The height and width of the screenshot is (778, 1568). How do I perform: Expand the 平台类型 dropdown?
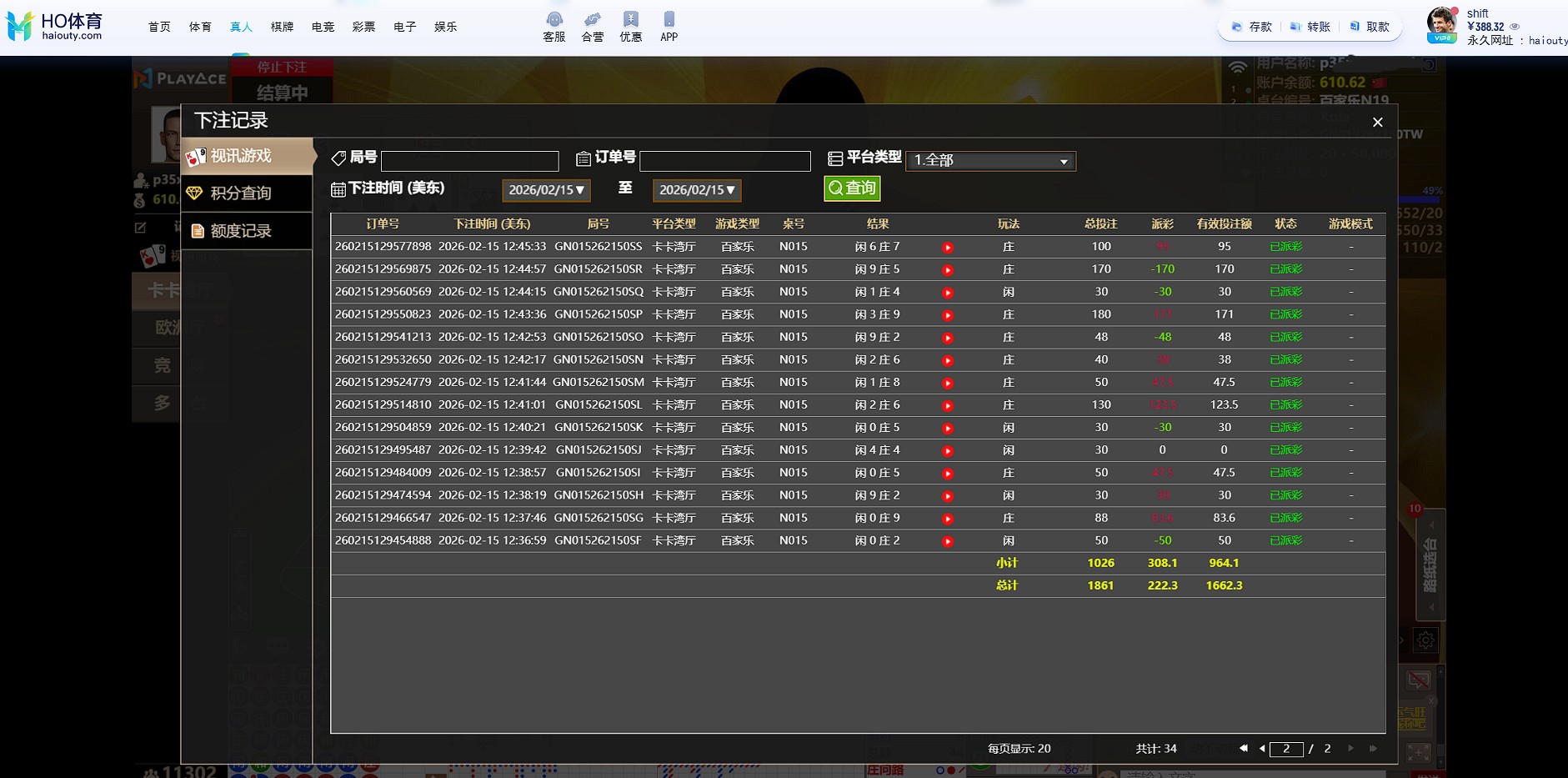[x=990, y=161]
